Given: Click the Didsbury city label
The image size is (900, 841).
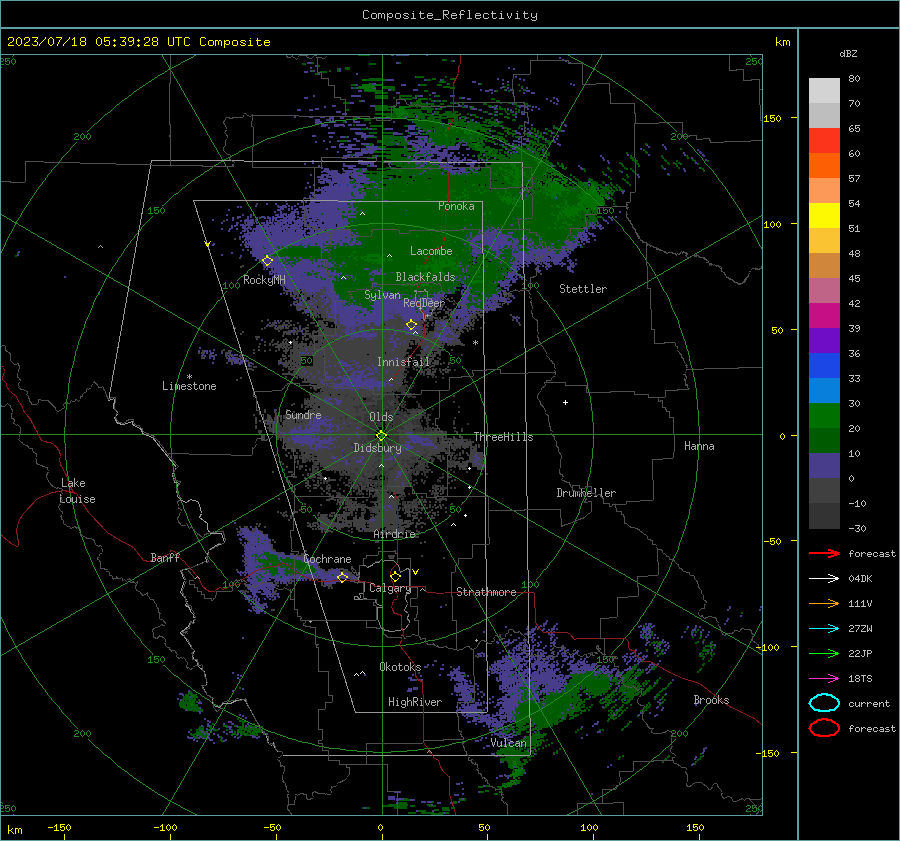Looking at the screenshot, I should (x=377, y=448).
